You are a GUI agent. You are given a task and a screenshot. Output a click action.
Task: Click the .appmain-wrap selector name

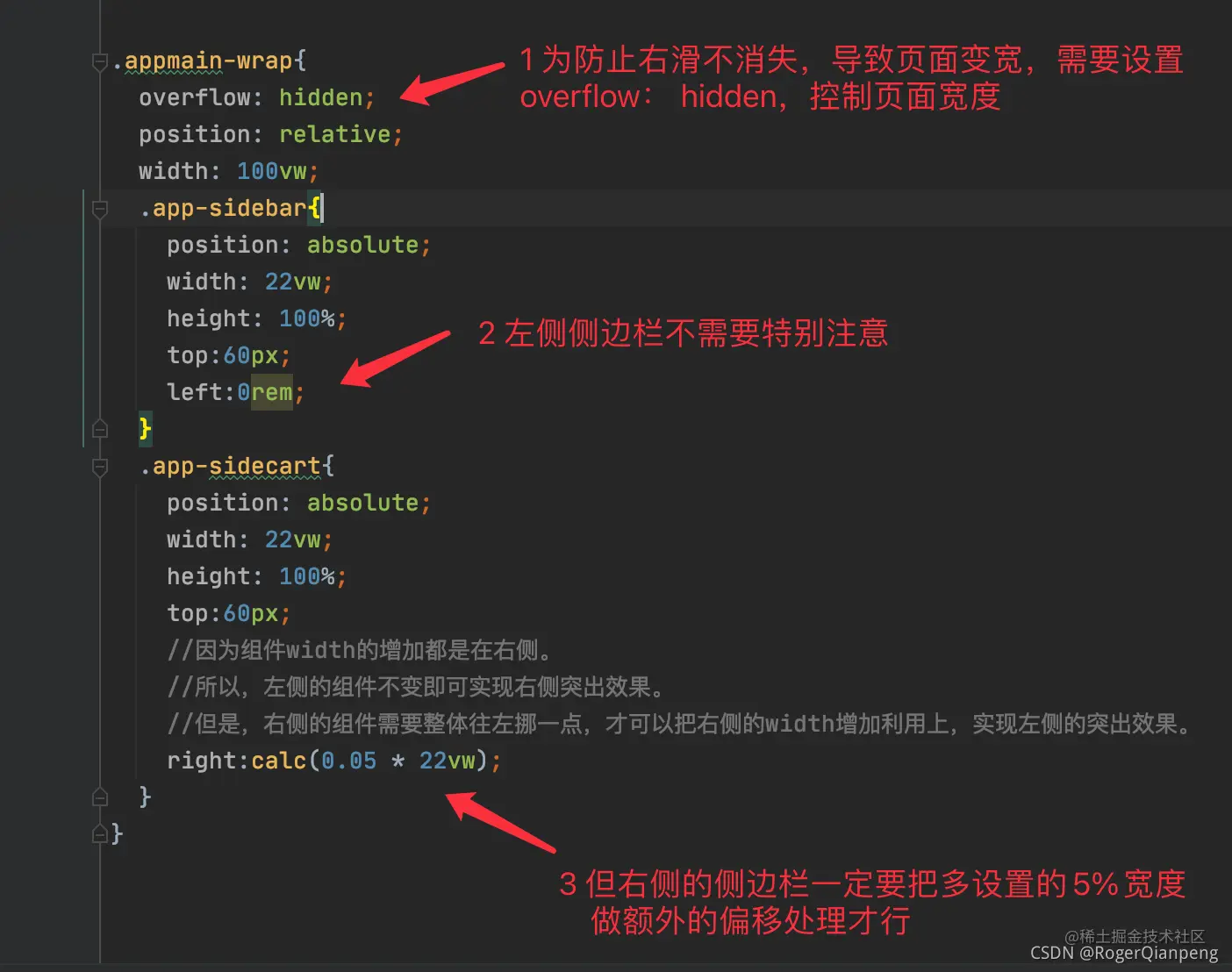(x=203, y=61)
